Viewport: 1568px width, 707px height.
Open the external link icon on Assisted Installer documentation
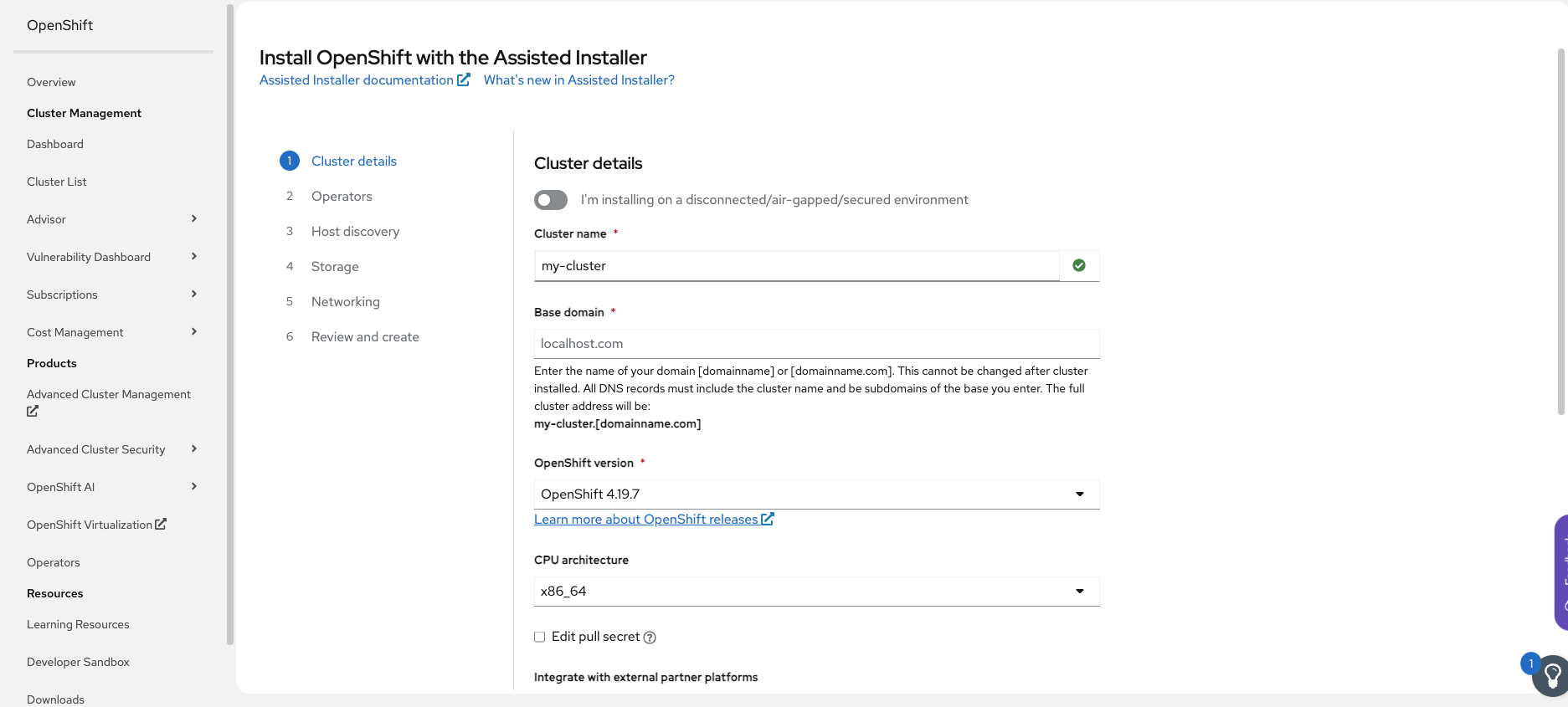click(465, 79)
